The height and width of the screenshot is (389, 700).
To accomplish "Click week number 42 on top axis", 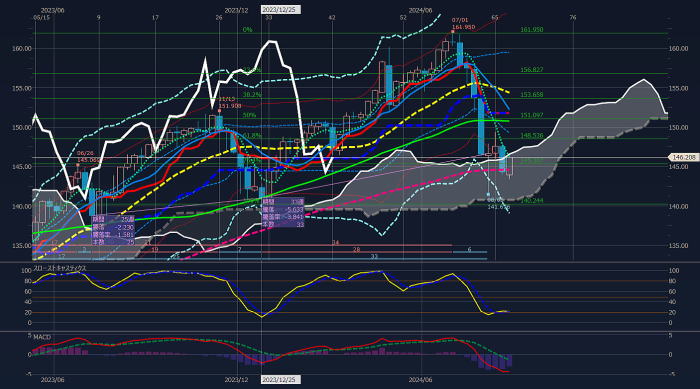I will (332, 17).
